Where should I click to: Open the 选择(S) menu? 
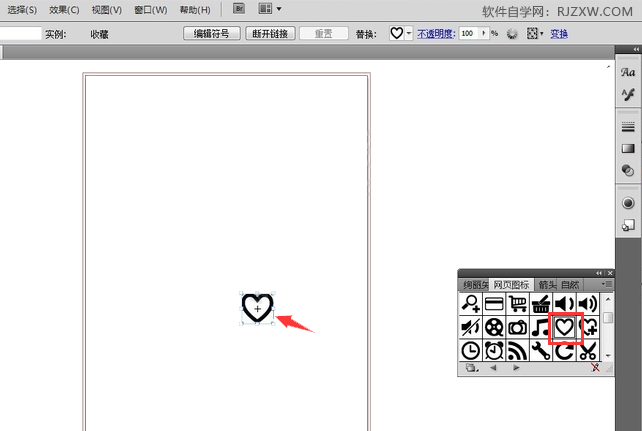(22, 10)
